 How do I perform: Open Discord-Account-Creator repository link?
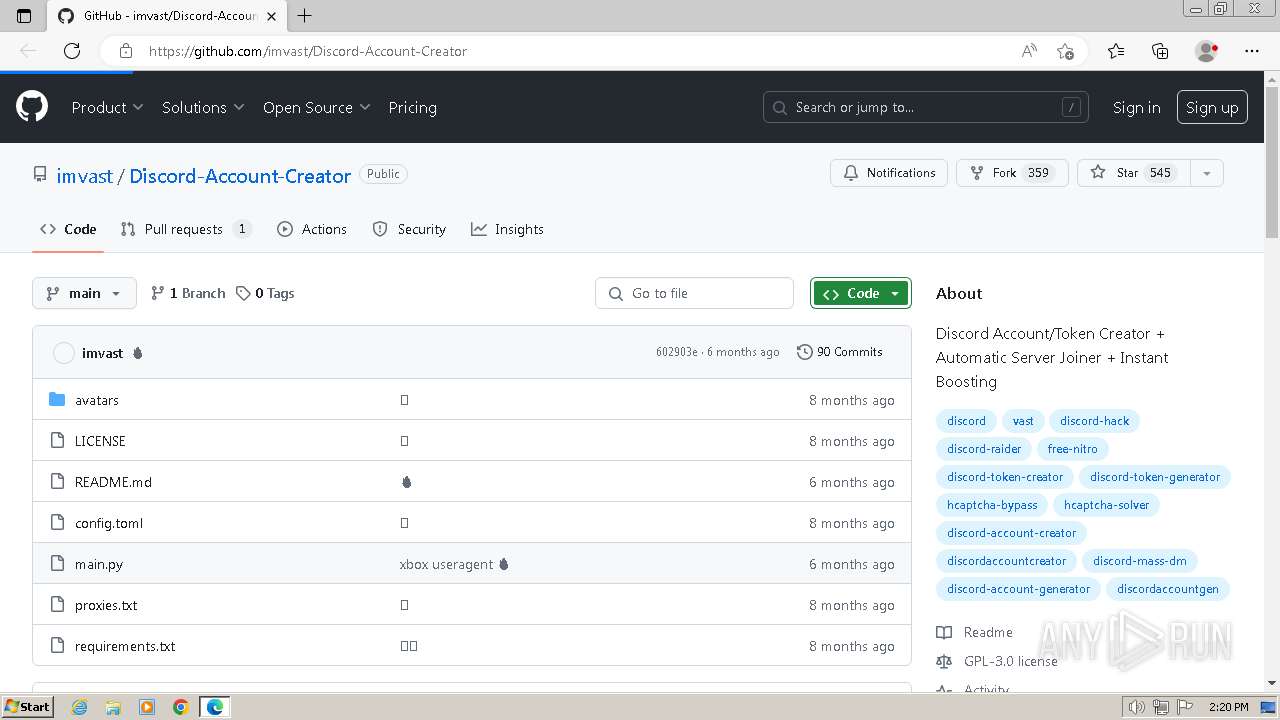click(240, 176)
